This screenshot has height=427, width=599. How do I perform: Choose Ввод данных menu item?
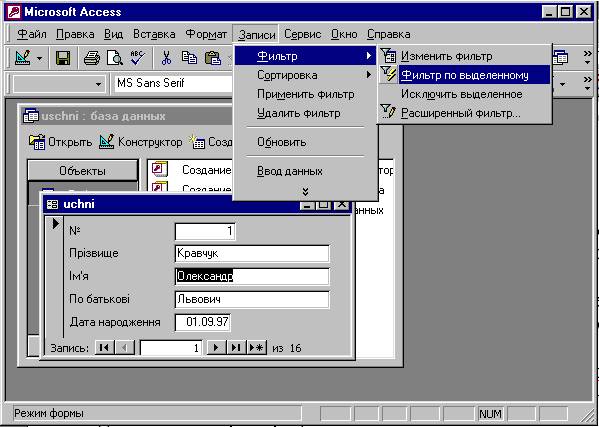tap(305, 171)
